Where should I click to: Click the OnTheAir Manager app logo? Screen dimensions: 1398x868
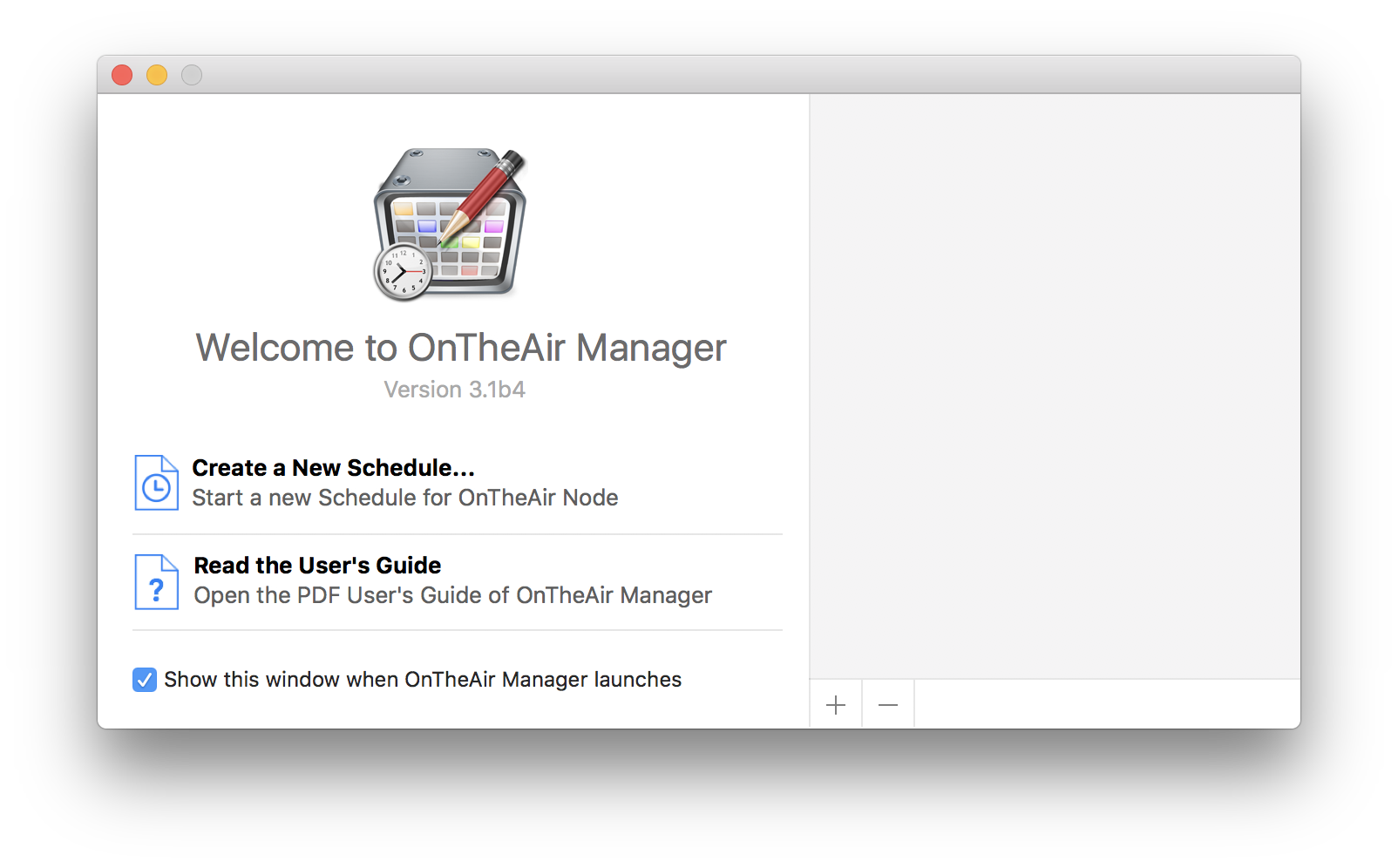tap(451, 225)
